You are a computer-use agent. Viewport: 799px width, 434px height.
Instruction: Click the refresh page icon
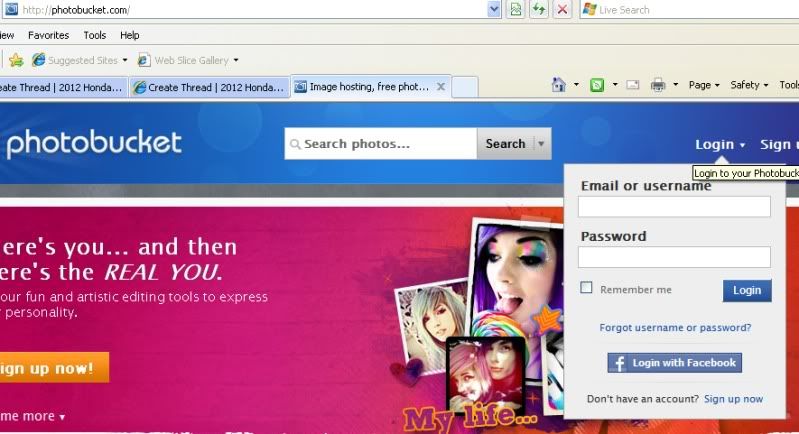(x=539, y=9)
